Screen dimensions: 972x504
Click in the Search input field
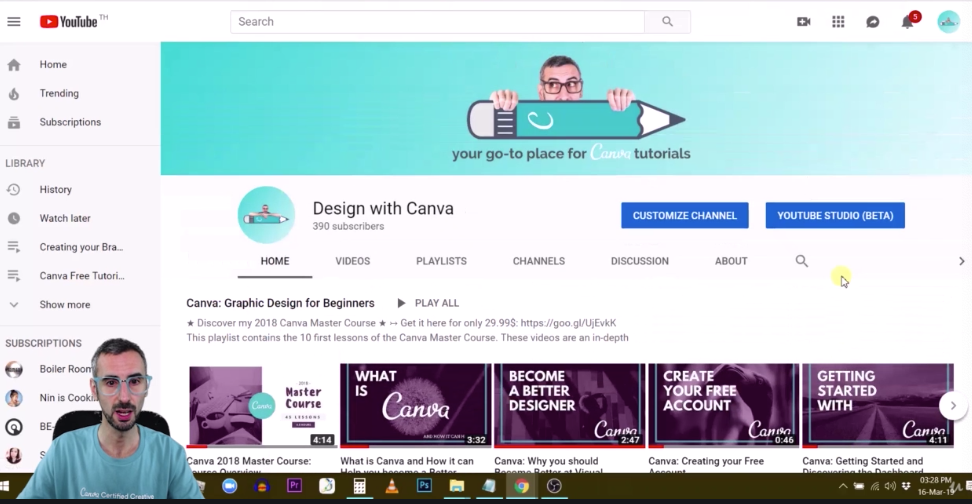point(437,22)
